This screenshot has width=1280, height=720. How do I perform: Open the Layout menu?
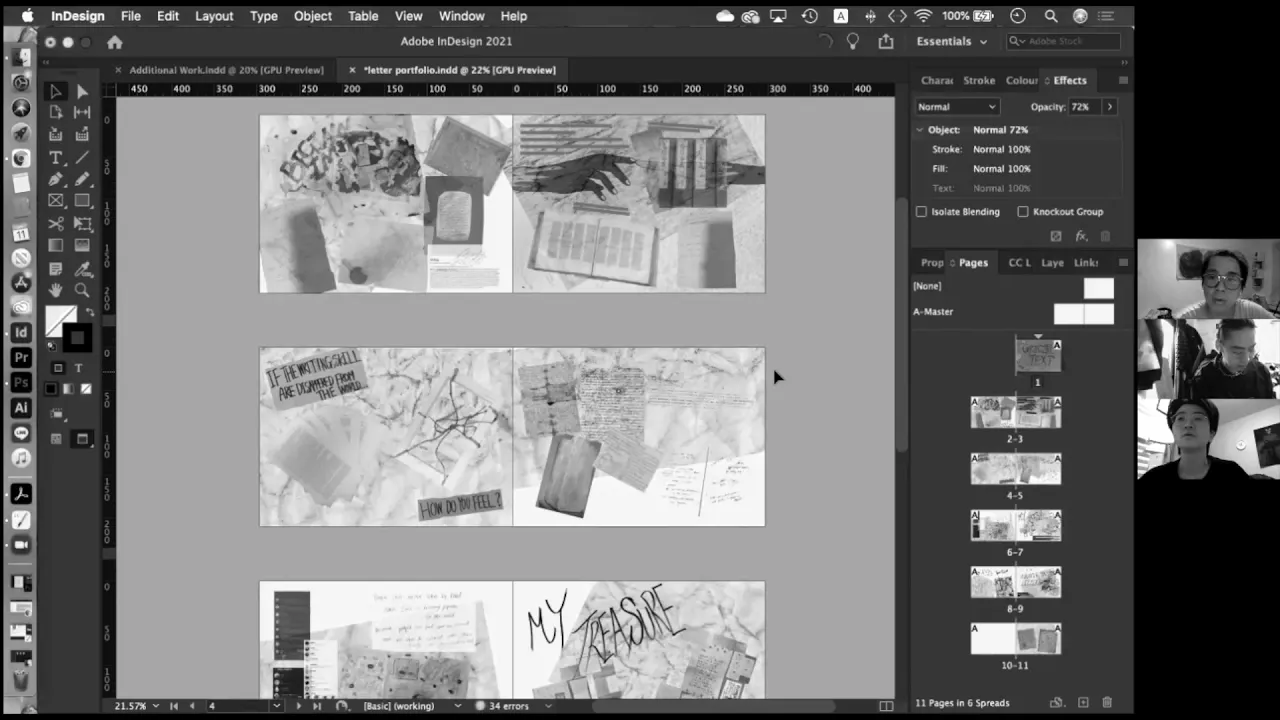coord(214,16)
